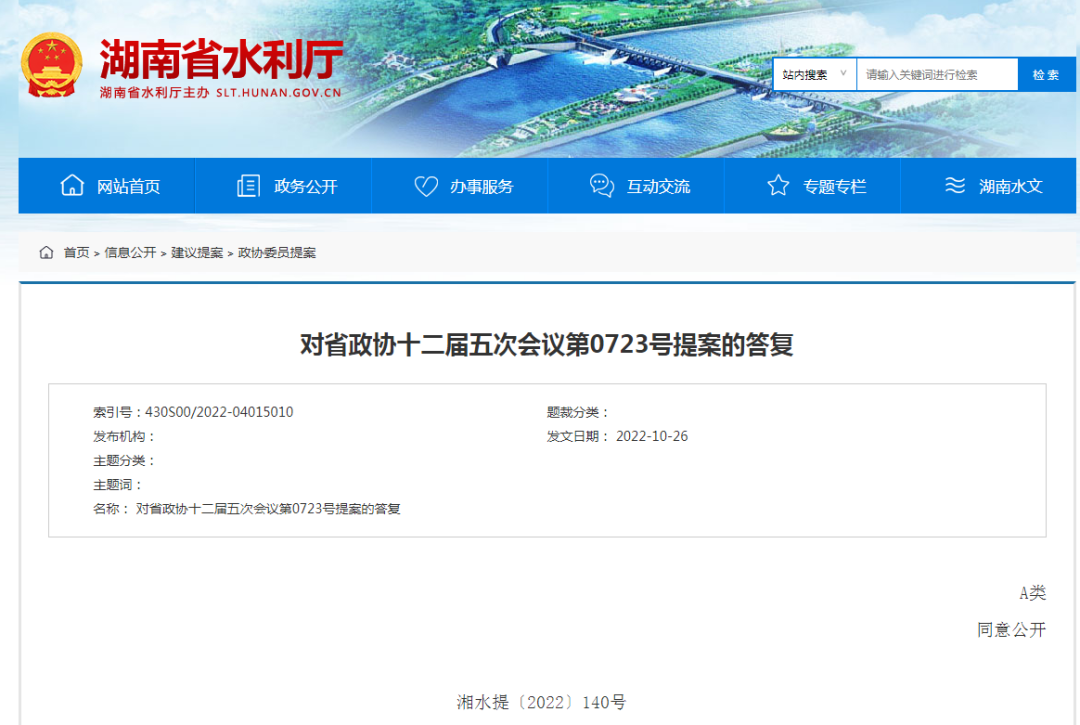Click the heart icon beside 办事服务
Image resolution: width=1080 pixels, height=725 pixels.
click(426, 186)
